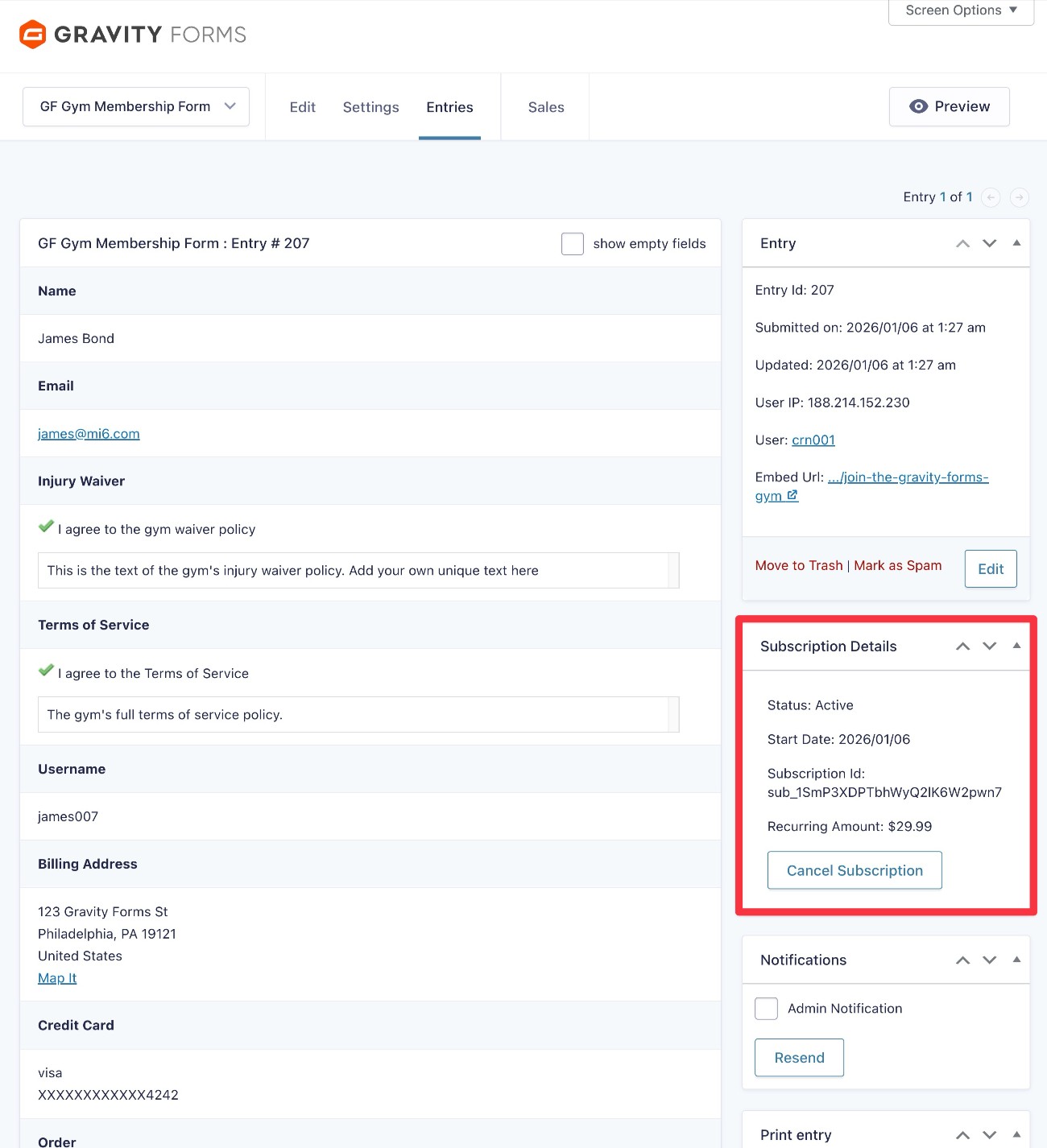Viewport: 1047px width, 1148px height.
Task: Move the Print entry panel down via arrow icon
Action: [989, 1134]
